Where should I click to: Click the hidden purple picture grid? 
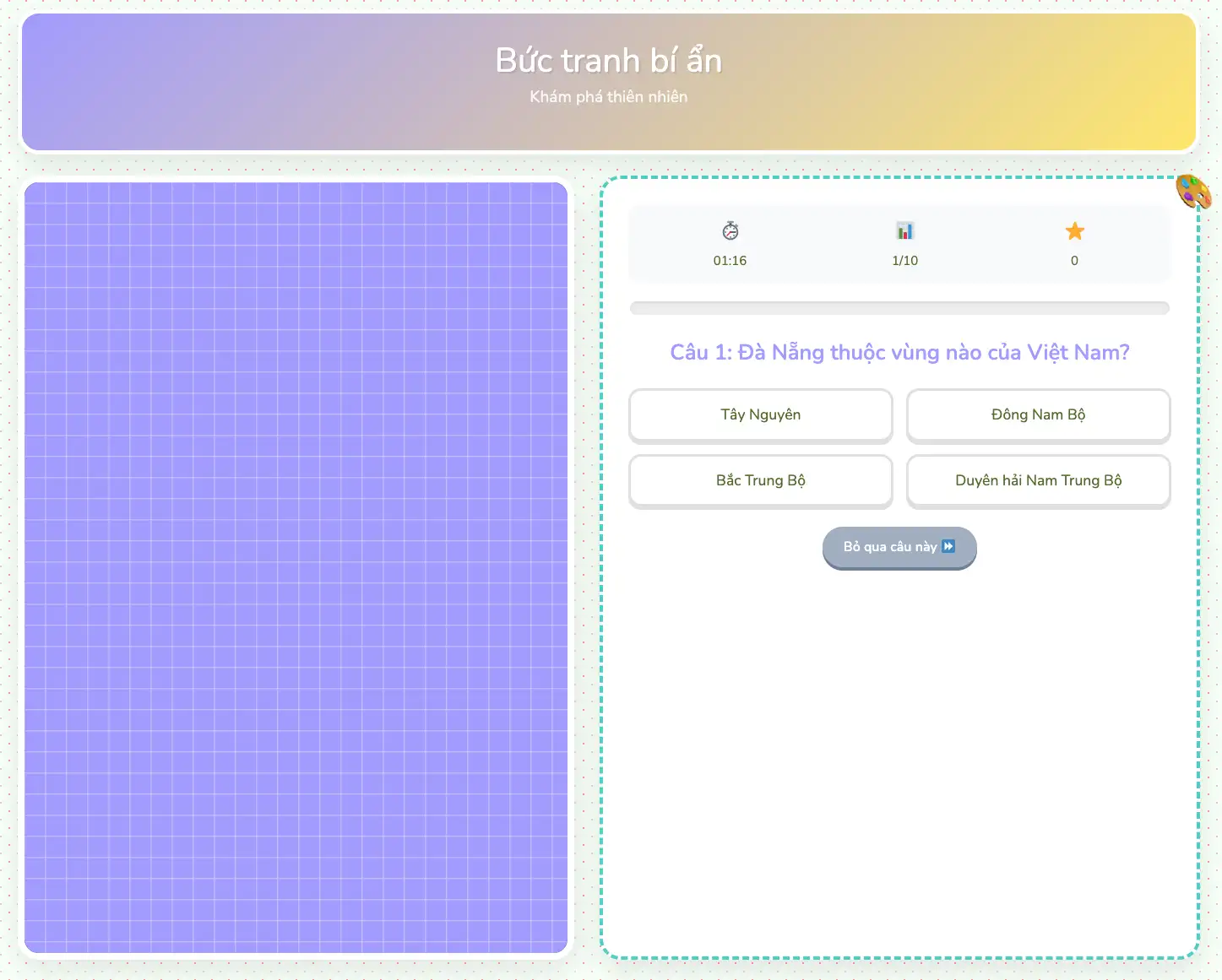coord(296,567)
